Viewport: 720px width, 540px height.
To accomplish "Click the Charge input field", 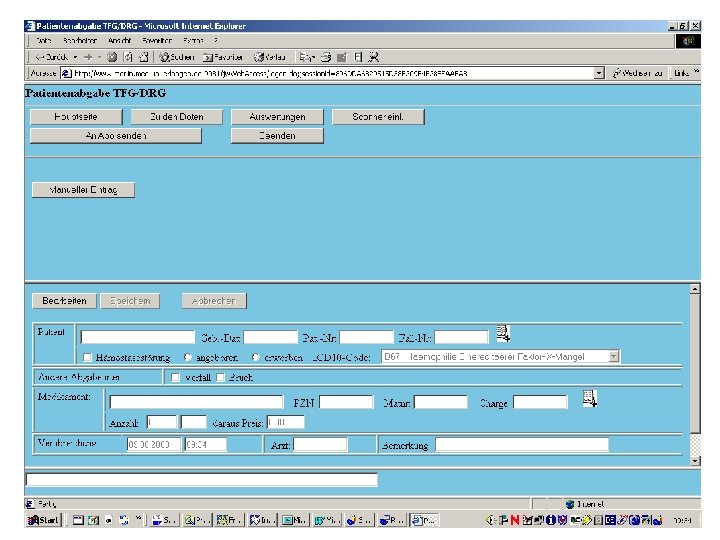I will [540, 402].
